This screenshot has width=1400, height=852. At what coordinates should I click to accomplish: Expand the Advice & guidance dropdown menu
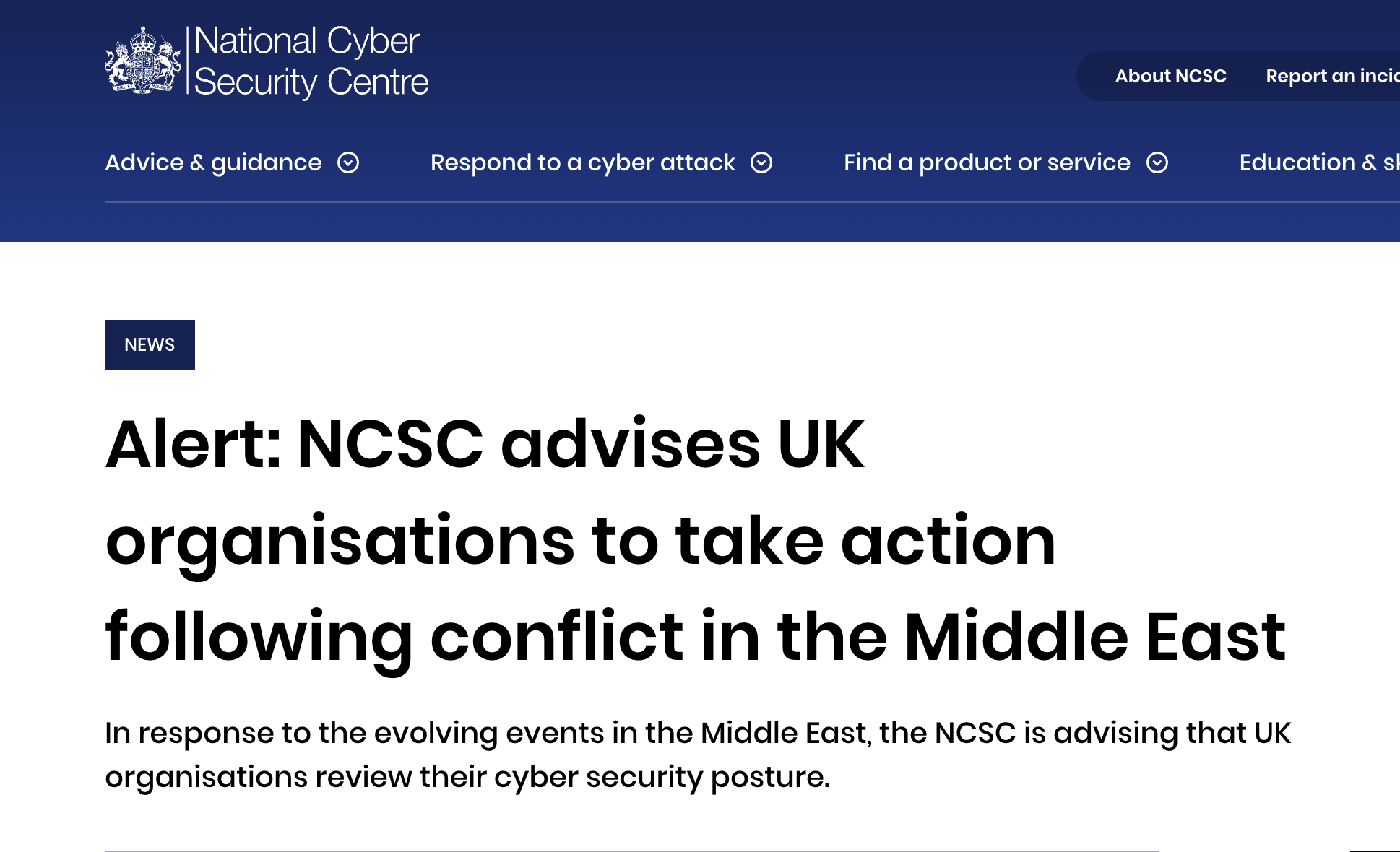click(213, 163)
